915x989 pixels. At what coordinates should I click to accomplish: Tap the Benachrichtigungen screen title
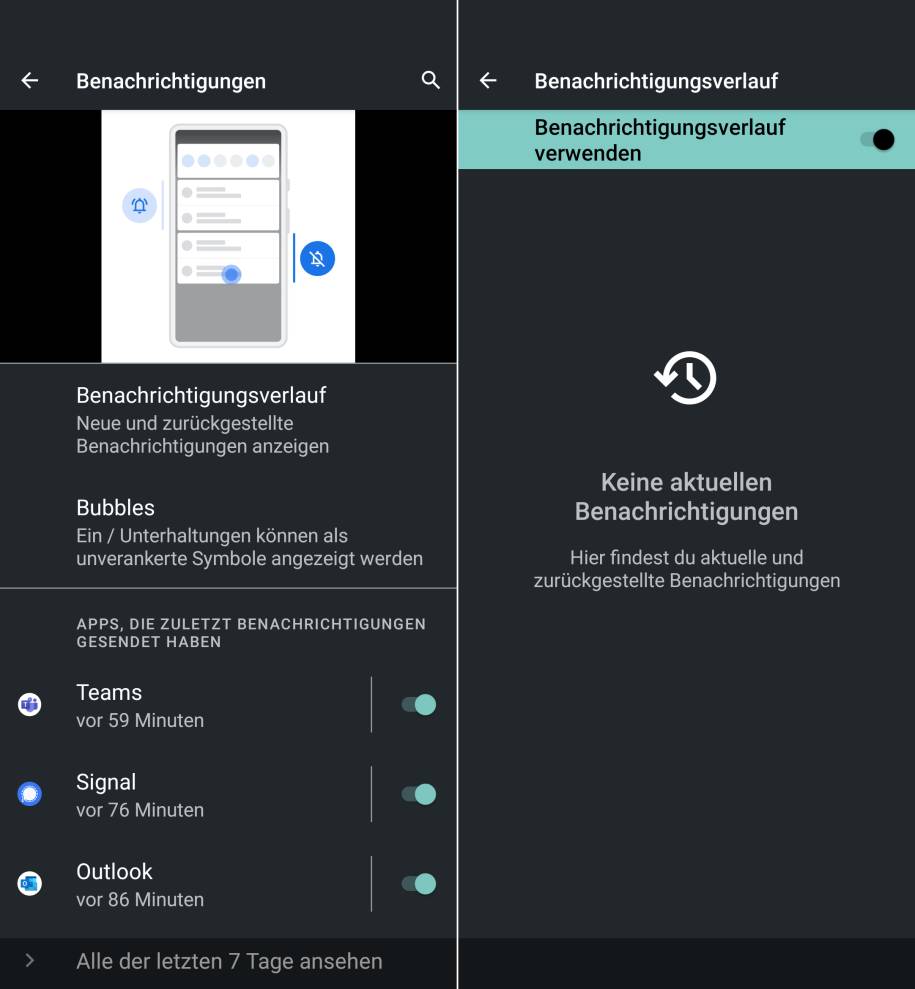(x=171, y=81)
